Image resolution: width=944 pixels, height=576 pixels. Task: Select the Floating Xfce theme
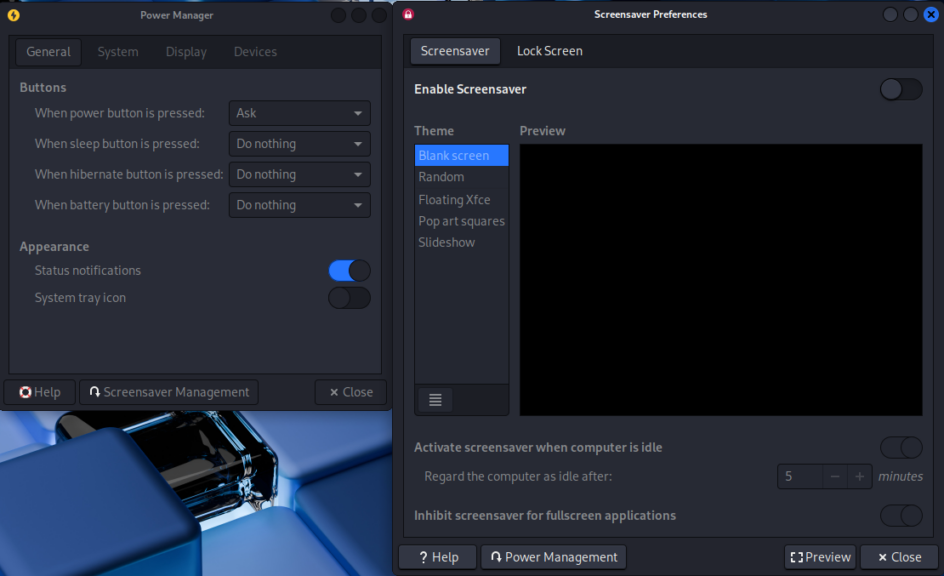coord(454,200)
